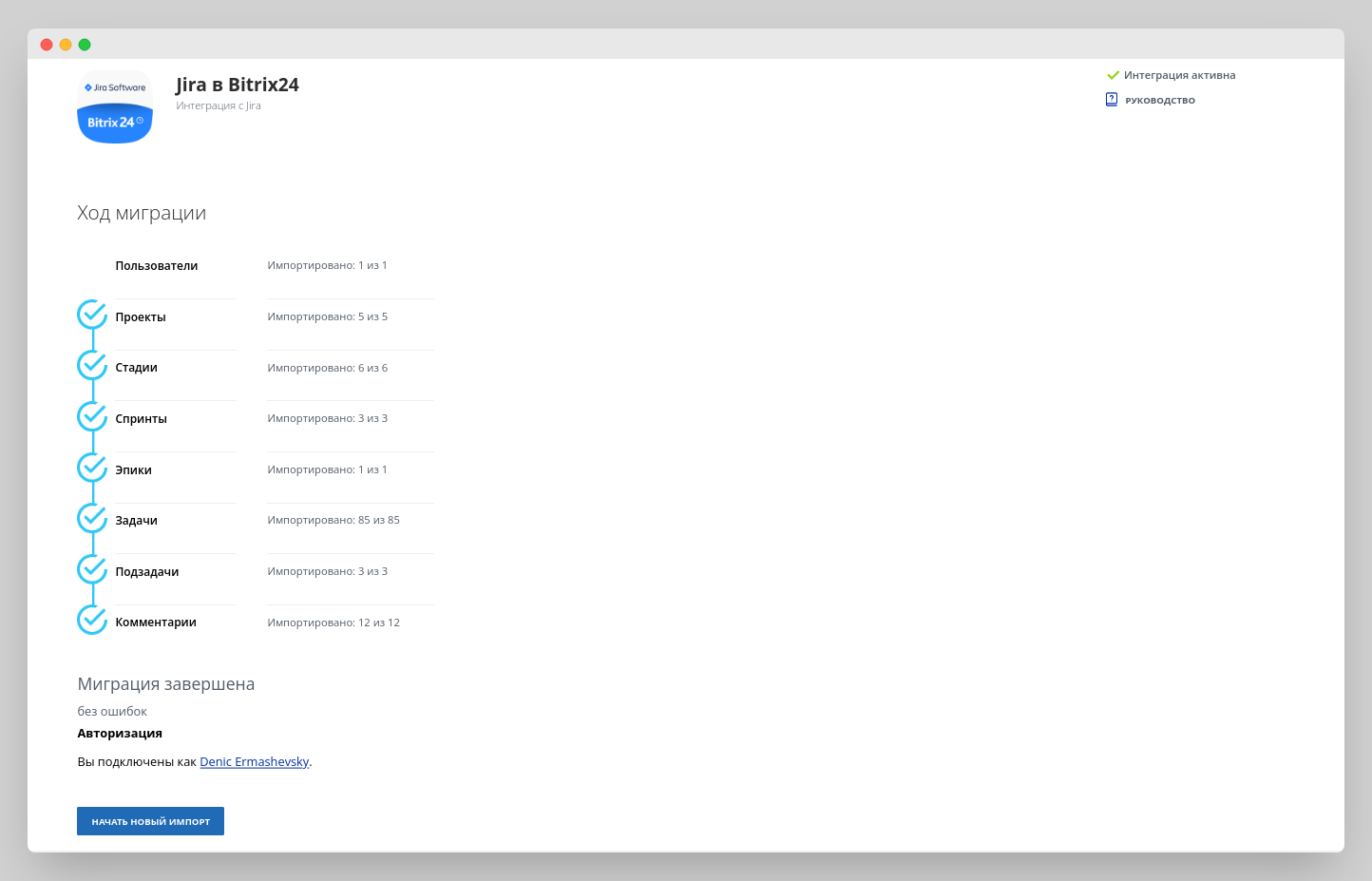1372x881 pixels.
Task: Click the Jira Bitrix24 app logo
Action: tap(115, 107)
